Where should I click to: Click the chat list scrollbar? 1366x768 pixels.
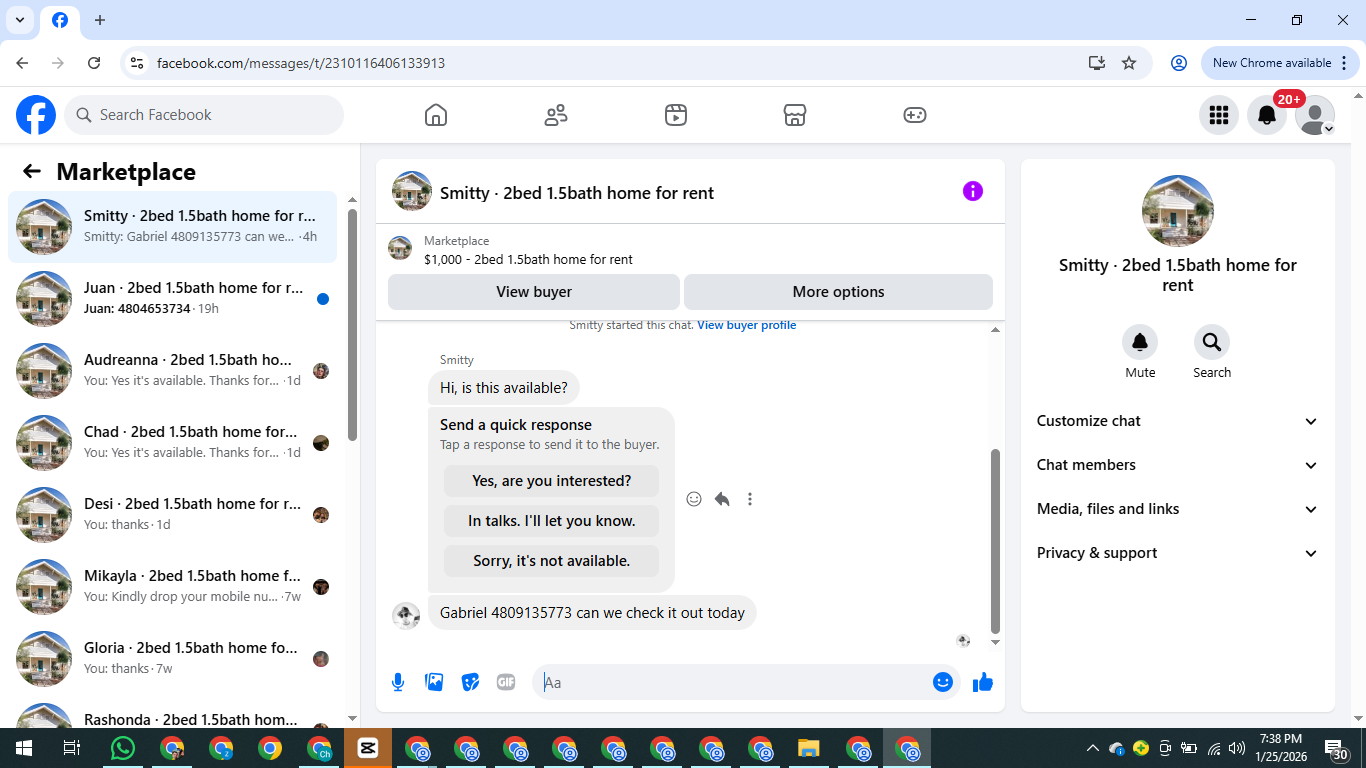(x=352, y=324)
